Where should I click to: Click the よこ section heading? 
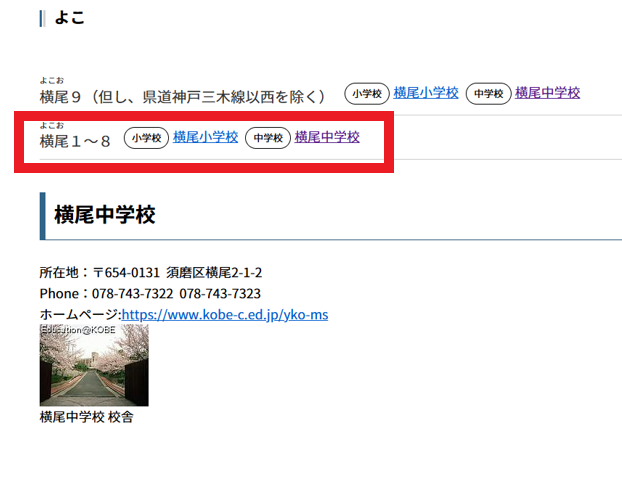coord(69,18)
